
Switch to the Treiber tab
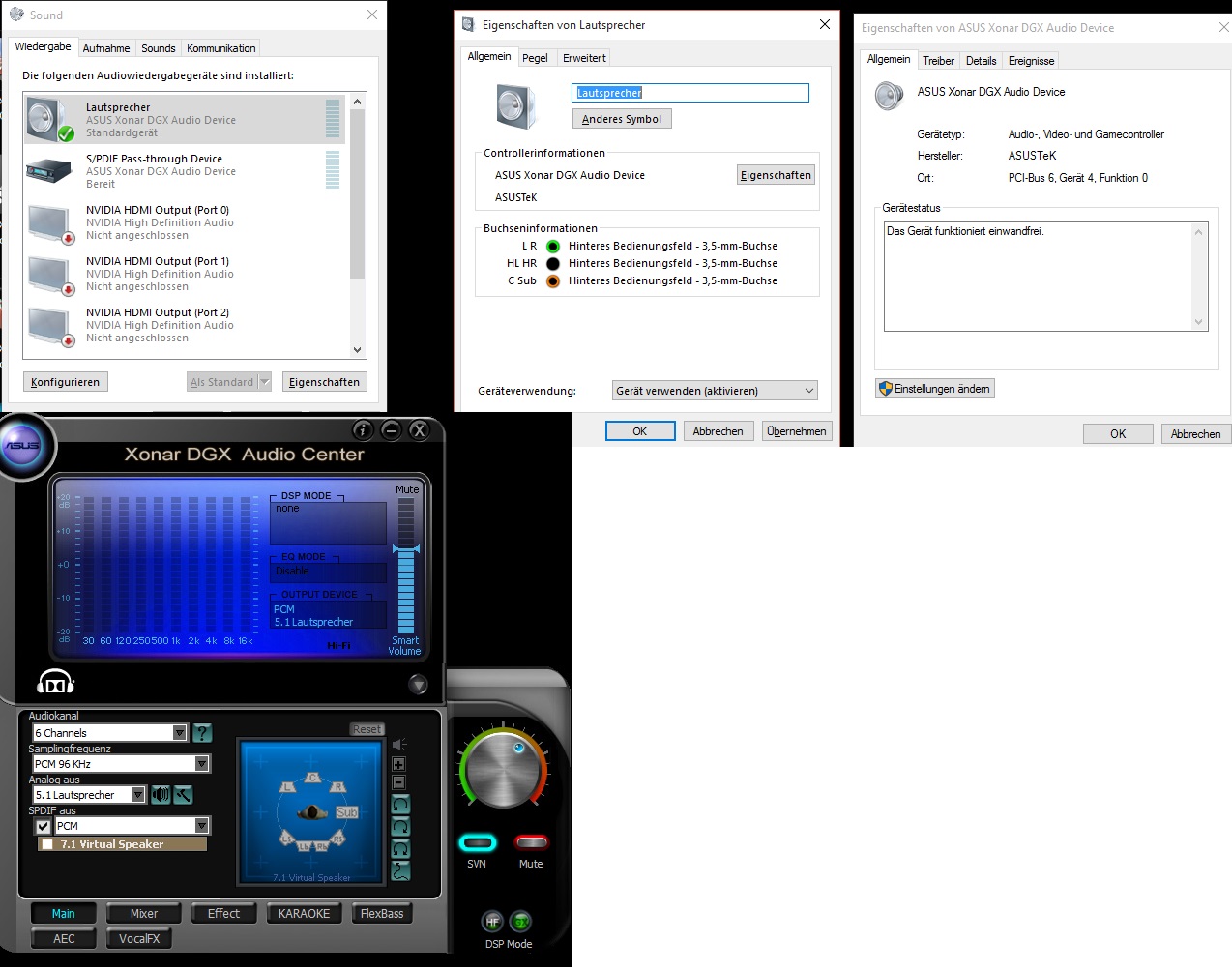[x=938, y=61]
